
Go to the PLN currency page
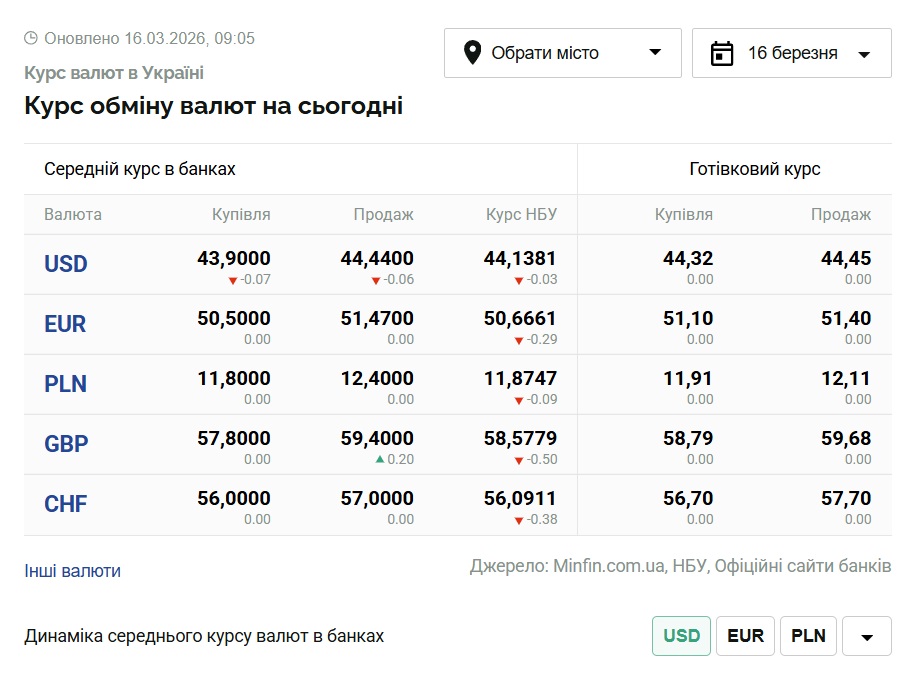point(65,384)
